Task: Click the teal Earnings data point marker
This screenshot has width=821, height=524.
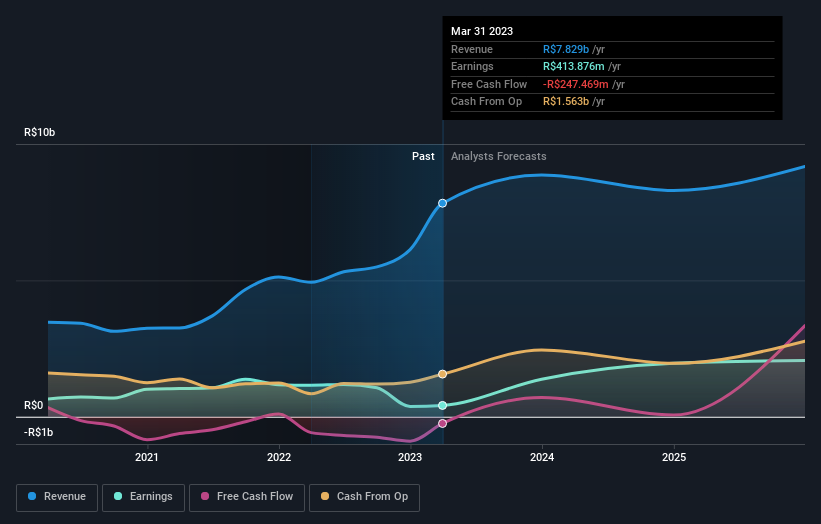Action: tap(442, 405)
